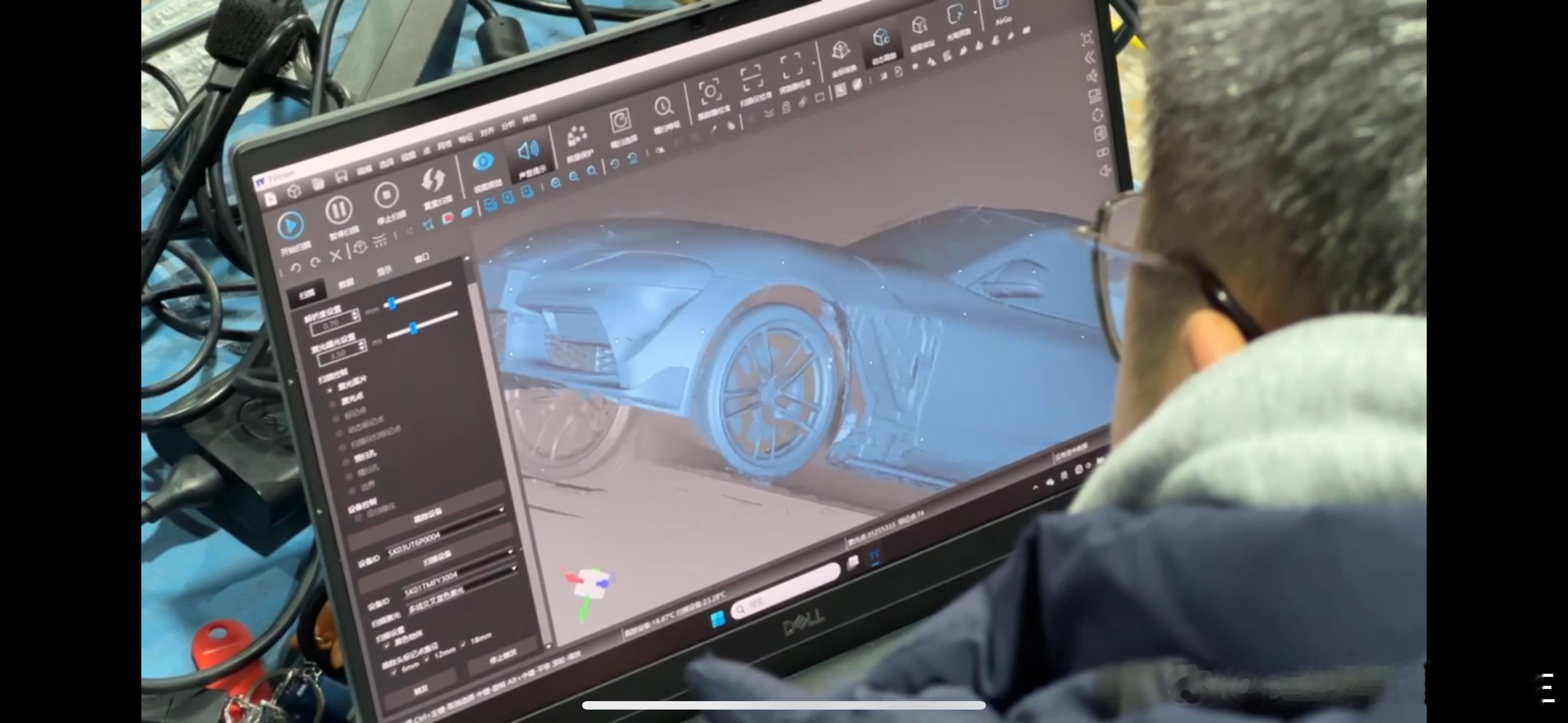The width and height of the screenshot is (1568, 723).
Task: Click the cube with number one icon
Action: pyautogui.click(x=919, y=26)
